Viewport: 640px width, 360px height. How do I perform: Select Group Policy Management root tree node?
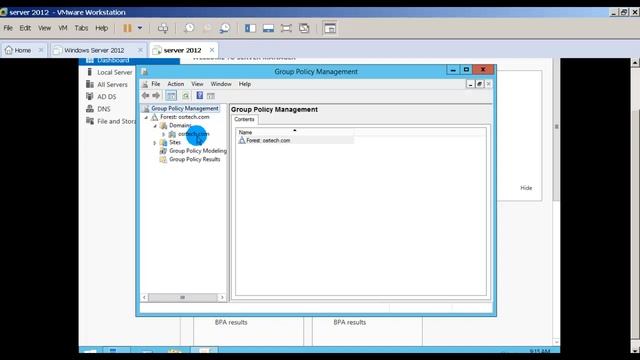pyautogui.click(x=184, y=108)
